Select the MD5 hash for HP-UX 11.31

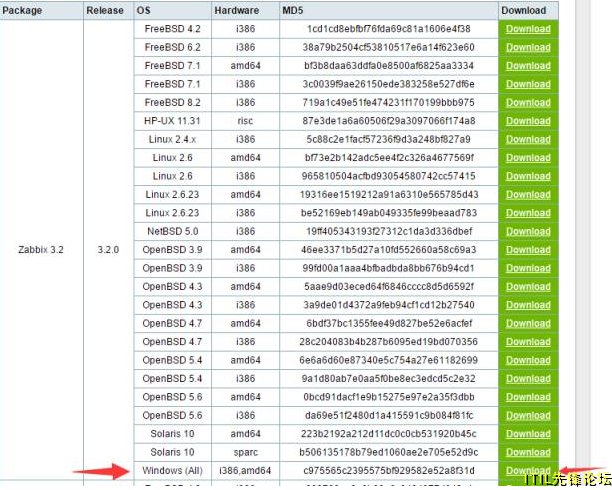(389, 121)
